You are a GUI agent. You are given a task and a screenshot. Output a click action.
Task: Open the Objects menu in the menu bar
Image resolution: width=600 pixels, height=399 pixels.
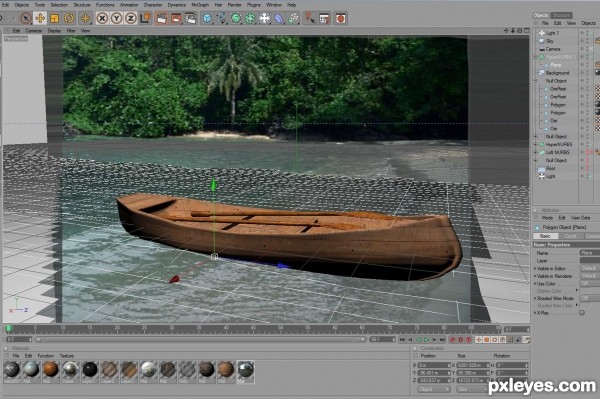(x=21, y=5)
